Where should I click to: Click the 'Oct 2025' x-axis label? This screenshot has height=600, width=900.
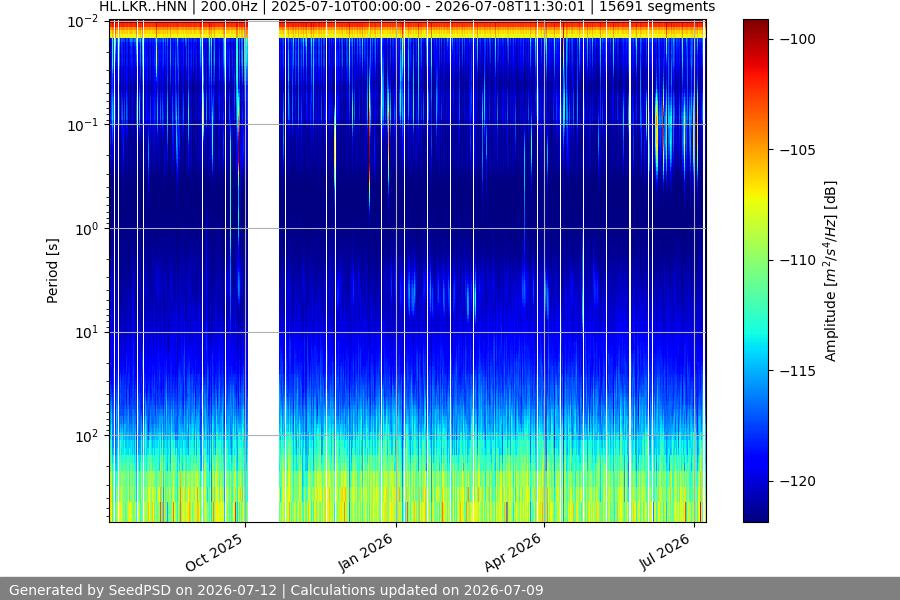pos(214,552)
